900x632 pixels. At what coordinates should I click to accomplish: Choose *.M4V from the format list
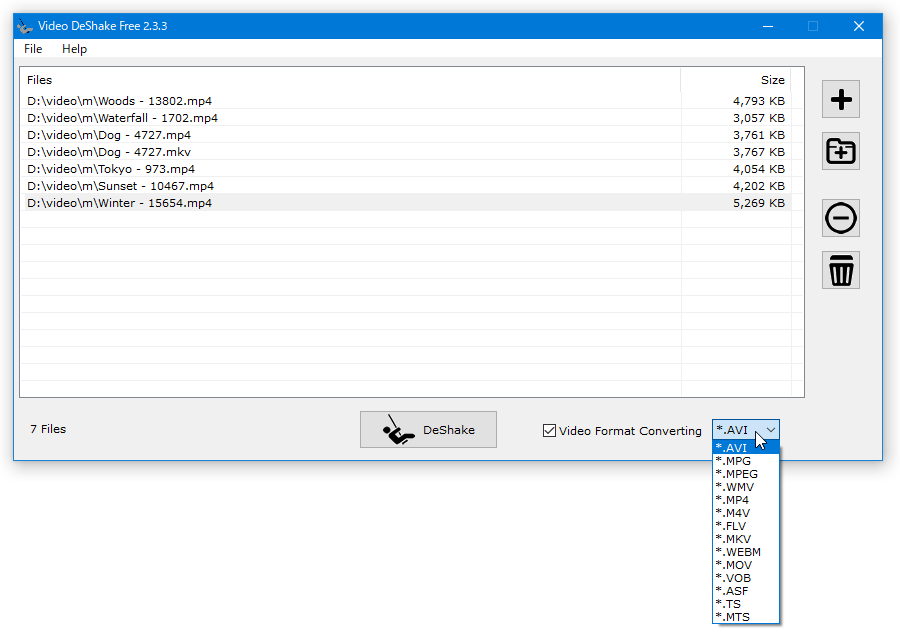tap(746, 513)
